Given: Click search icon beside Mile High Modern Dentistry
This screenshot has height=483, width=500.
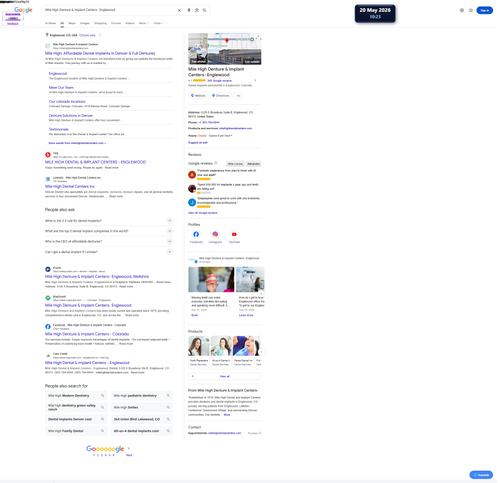Looking at the screenshot, I should tap(103, 396).
